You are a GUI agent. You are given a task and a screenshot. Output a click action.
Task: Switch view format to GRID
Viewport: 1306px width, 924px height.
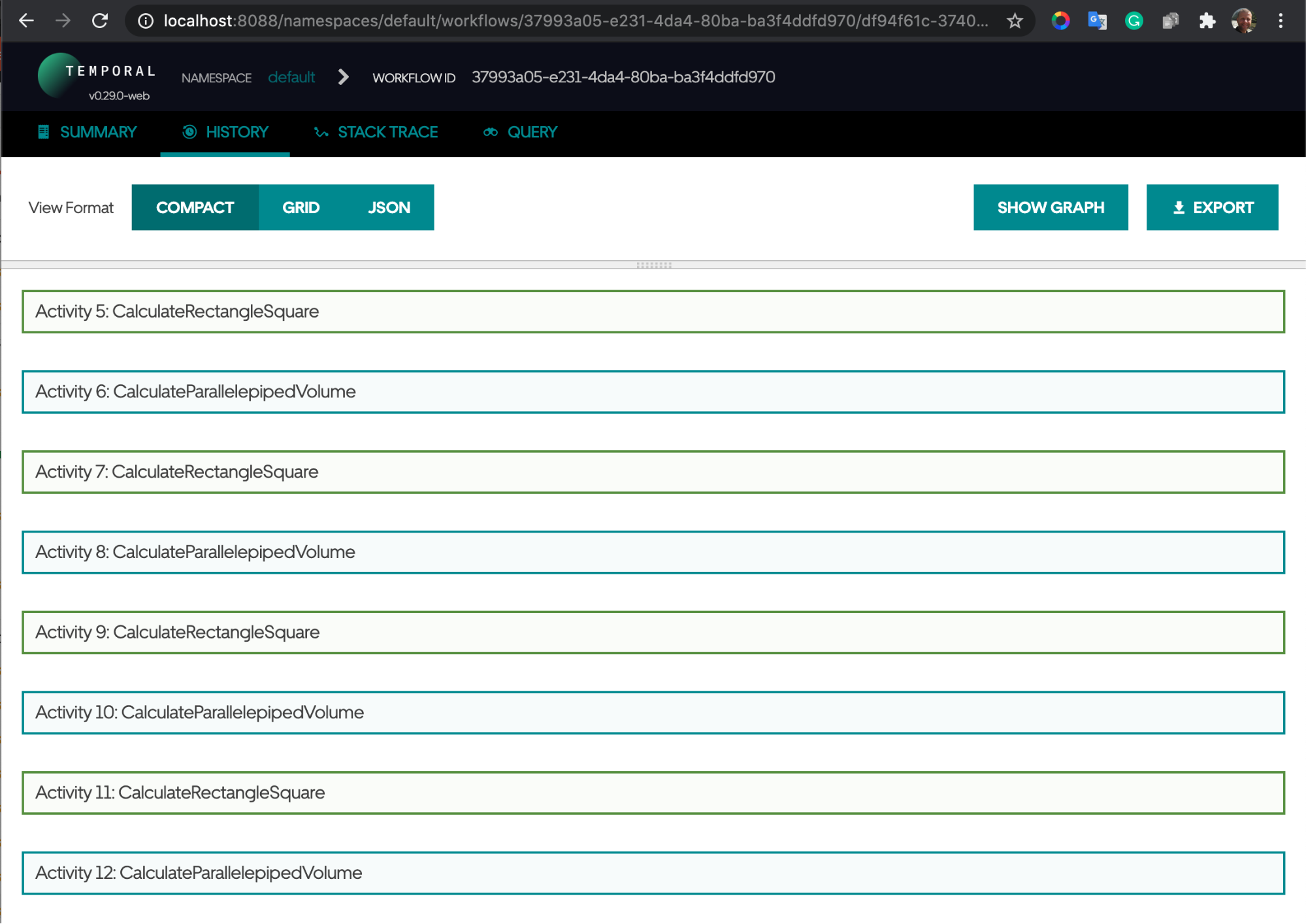point(301,207)
